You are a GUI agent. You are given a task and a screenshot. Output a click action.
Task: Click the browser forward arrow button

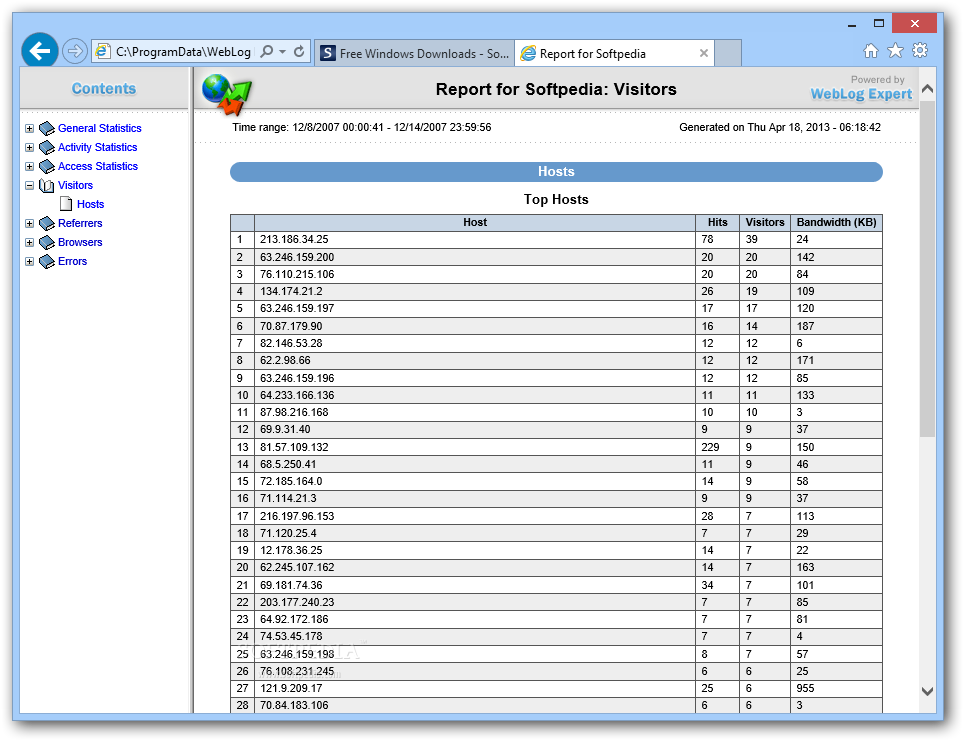tap(74, 51)
